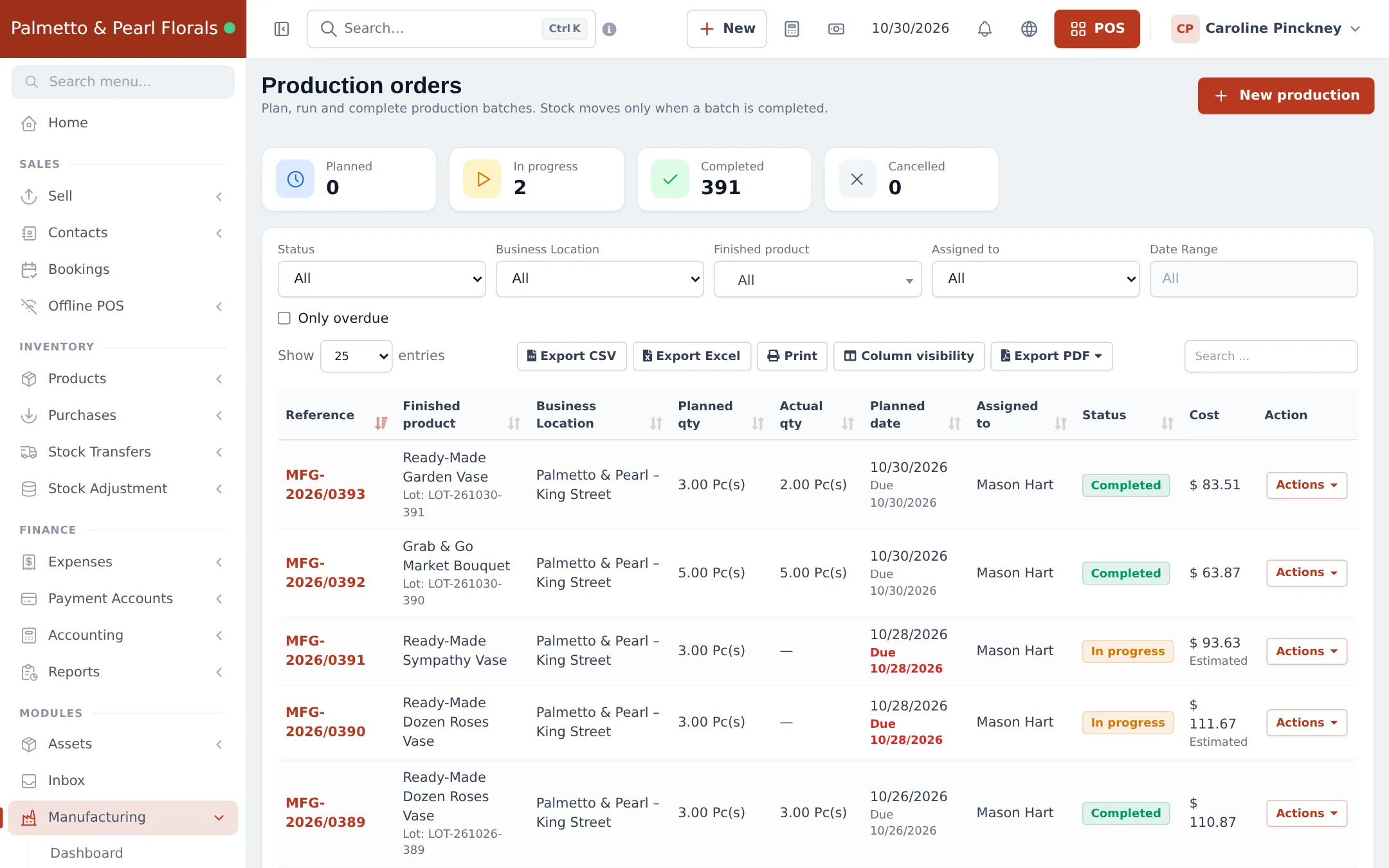Sort by Planned date column
The image size is (1389, 868).
[x=954, y=423]
